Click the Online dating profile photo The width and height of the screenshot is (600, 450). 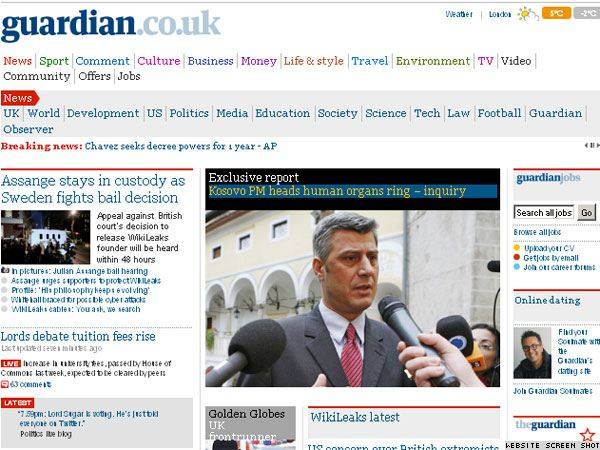coord(532,353)
